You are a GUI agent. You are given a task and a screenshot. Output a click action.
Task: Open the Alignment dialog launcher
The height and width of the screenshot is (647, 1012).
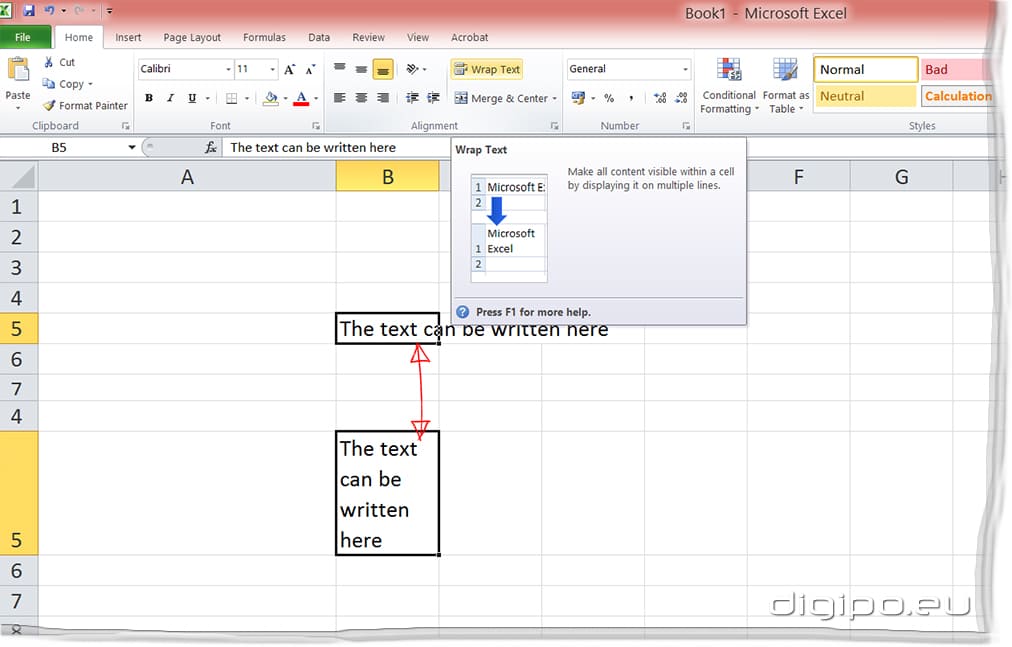click(x=554, y=126)
